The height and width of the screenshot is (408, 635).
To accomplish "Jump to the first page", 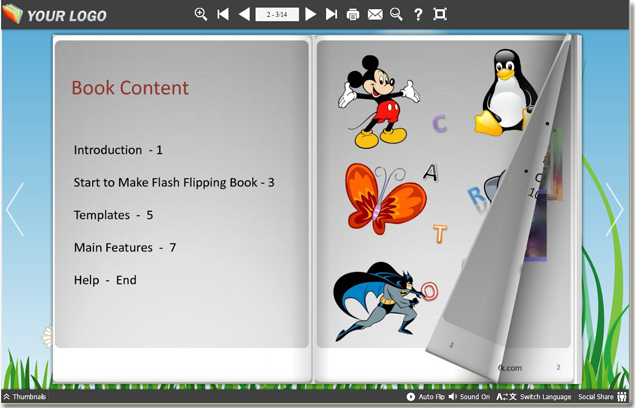I will (223, 14).
